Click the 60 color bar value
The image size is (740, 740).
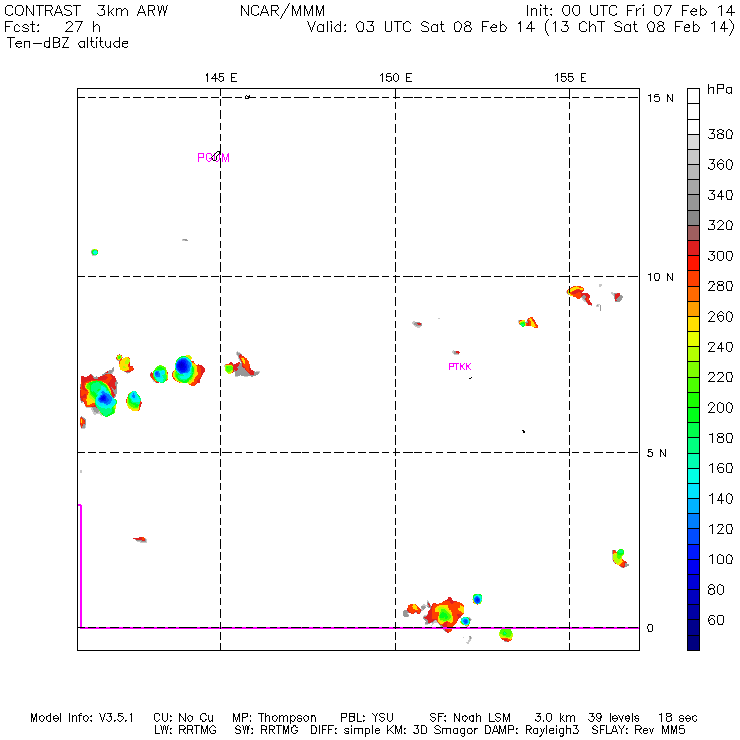716,620
